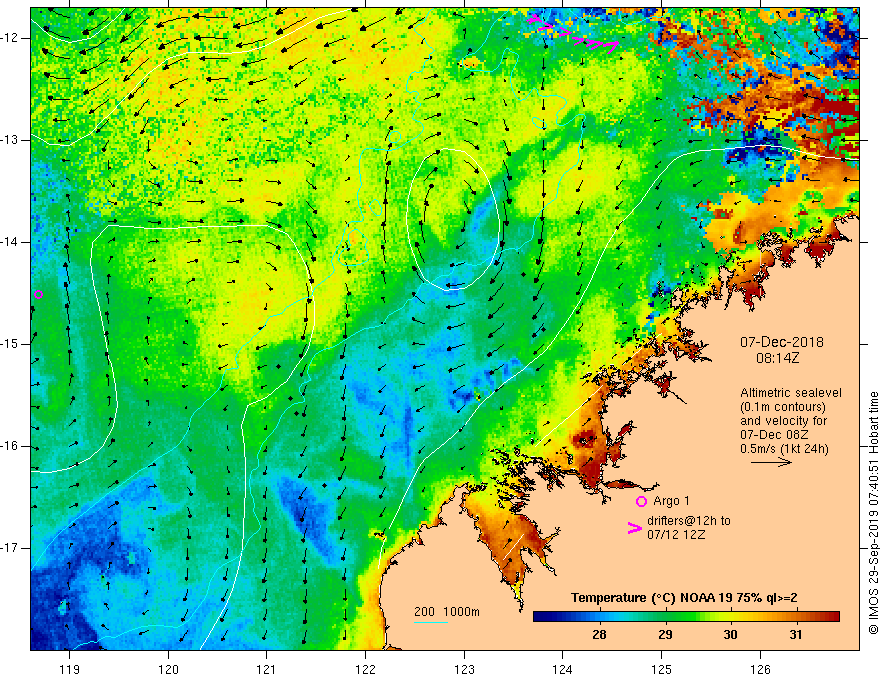
Task: Click the longitude axis label 123
Action: pos(464,669)
